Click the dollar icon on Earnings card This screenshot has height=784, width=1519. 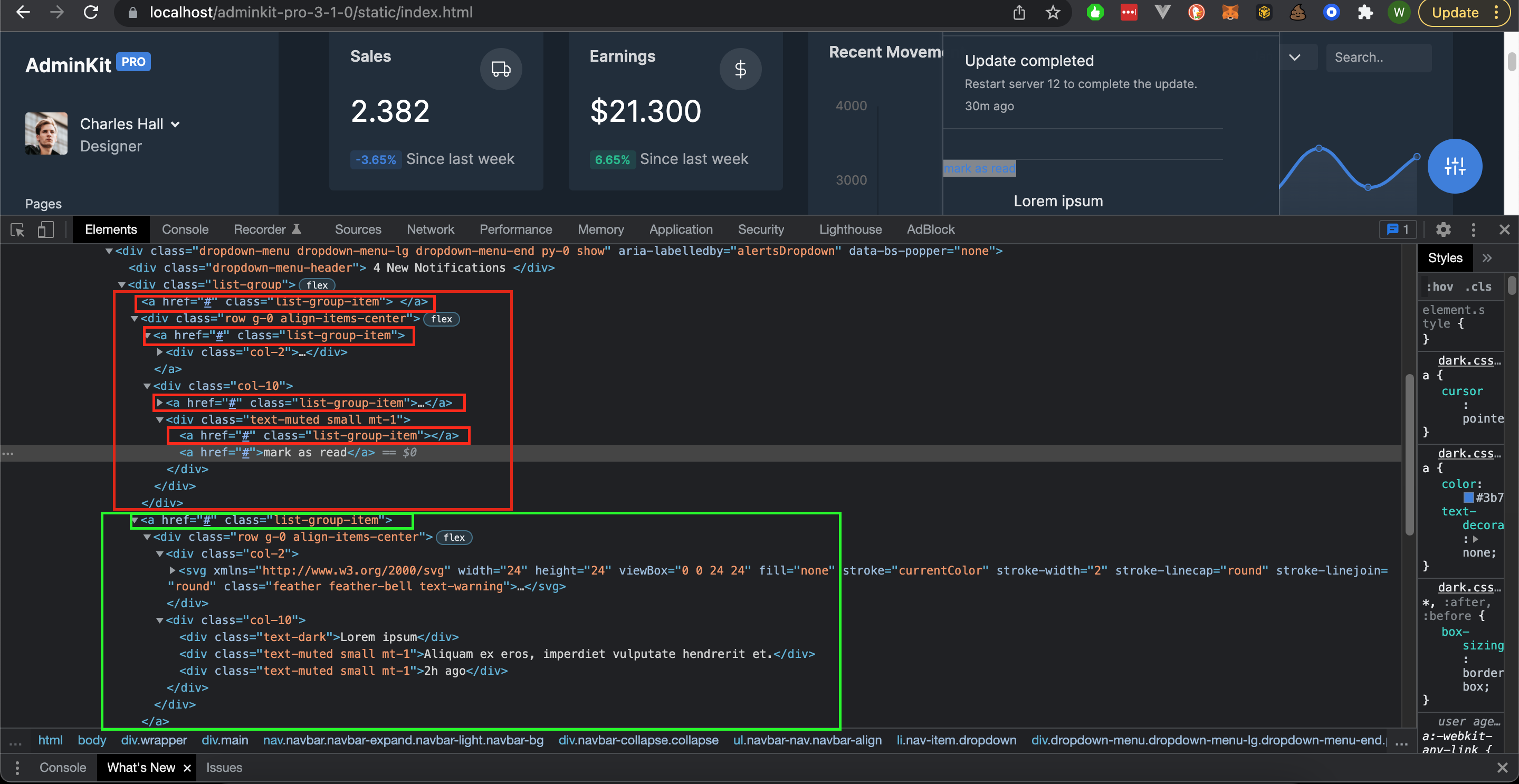click(741, 69)
